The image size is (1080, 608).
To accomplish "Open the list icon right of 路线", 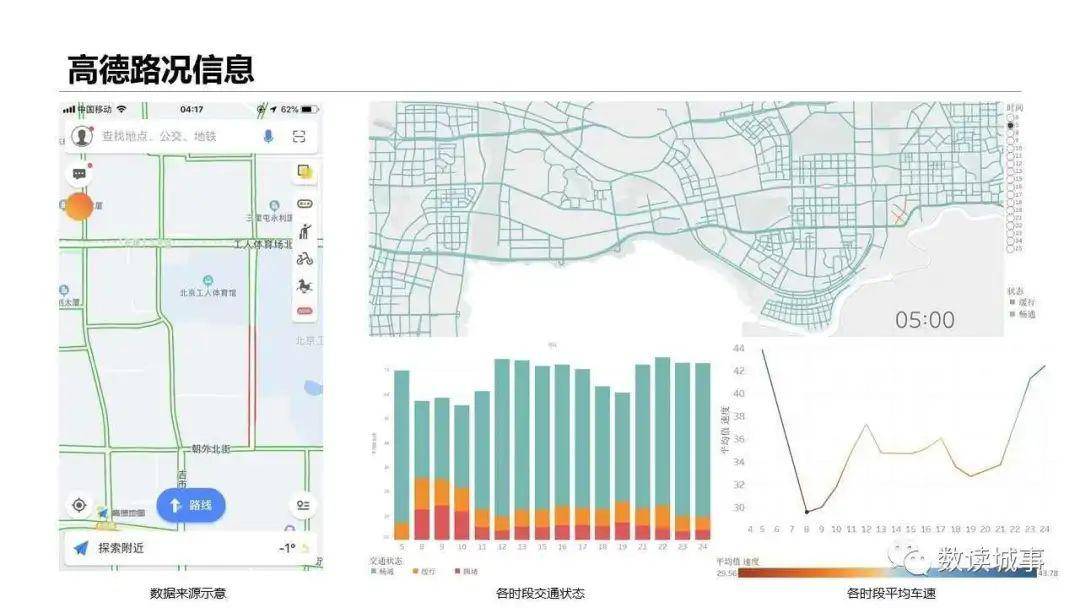I will tap(303, 505).
